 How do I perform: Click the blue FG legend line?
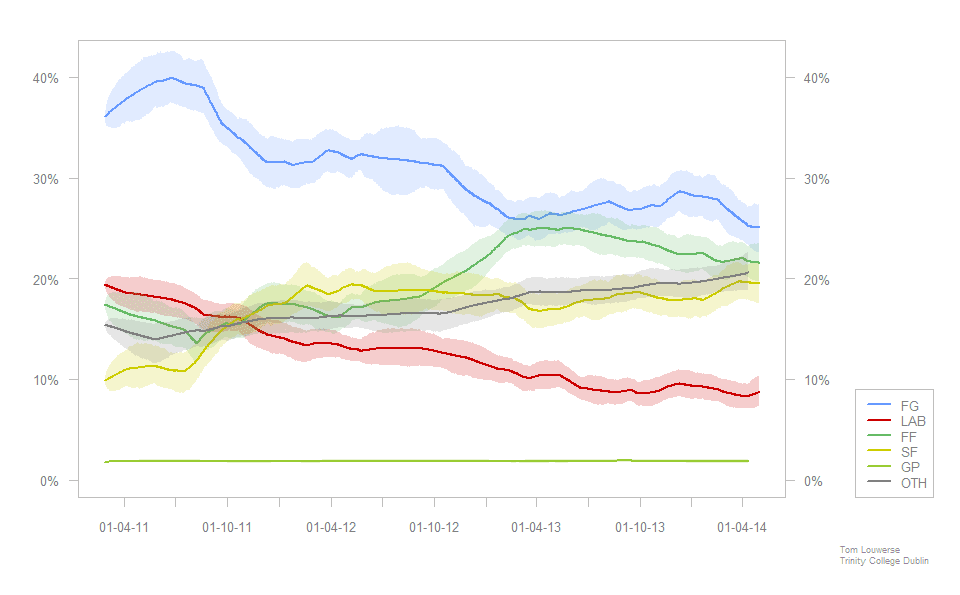[879, 404]
